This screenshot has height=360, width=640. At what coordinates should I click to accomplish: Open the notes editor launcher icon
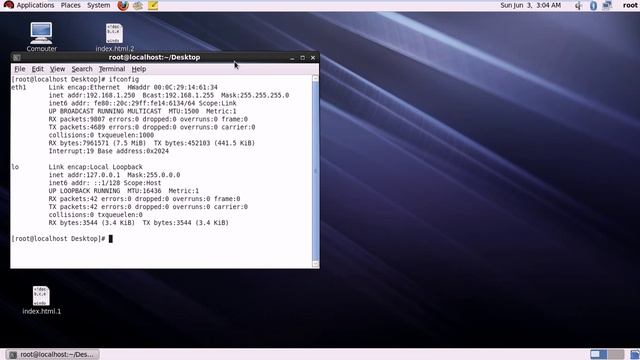(x=153, y=6)
